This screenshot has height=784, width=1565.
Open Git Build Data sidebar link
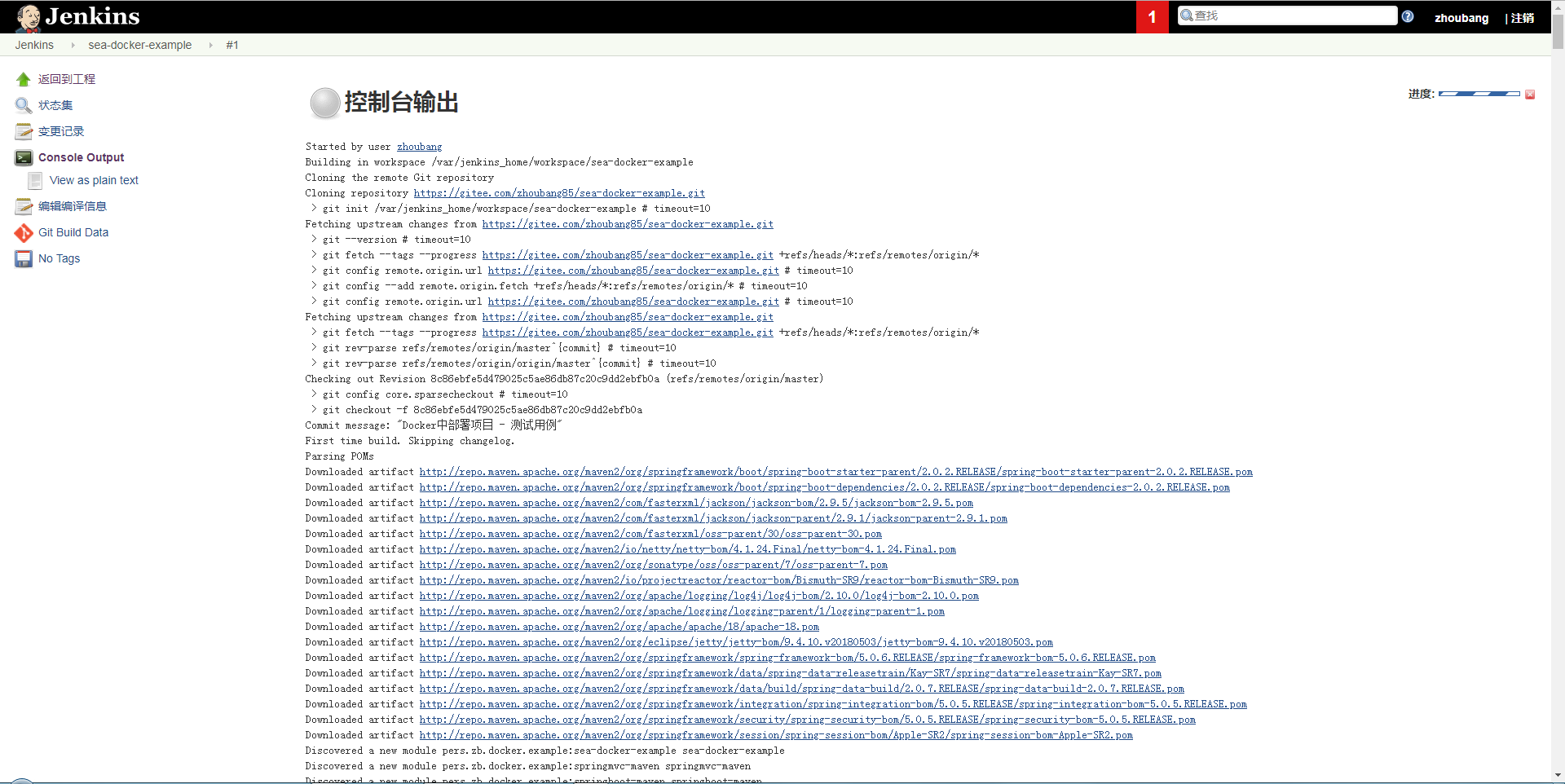pyautogui.click(x=73, y=232)
